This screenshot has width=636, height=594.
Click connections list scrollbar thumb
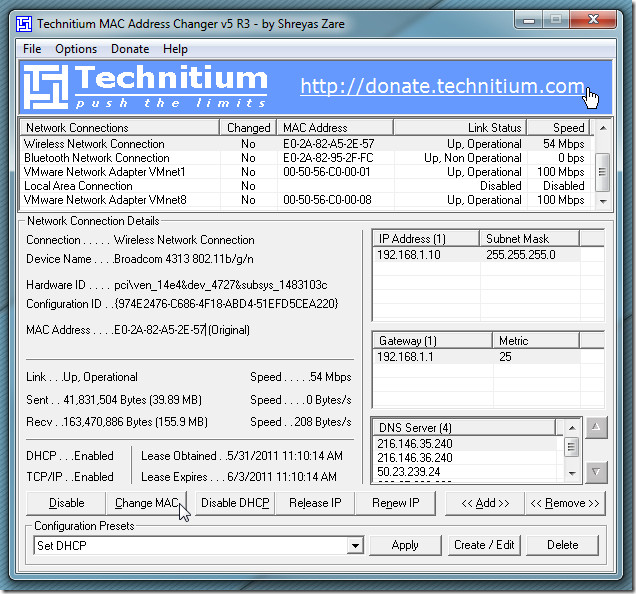[x=602, y=172]
